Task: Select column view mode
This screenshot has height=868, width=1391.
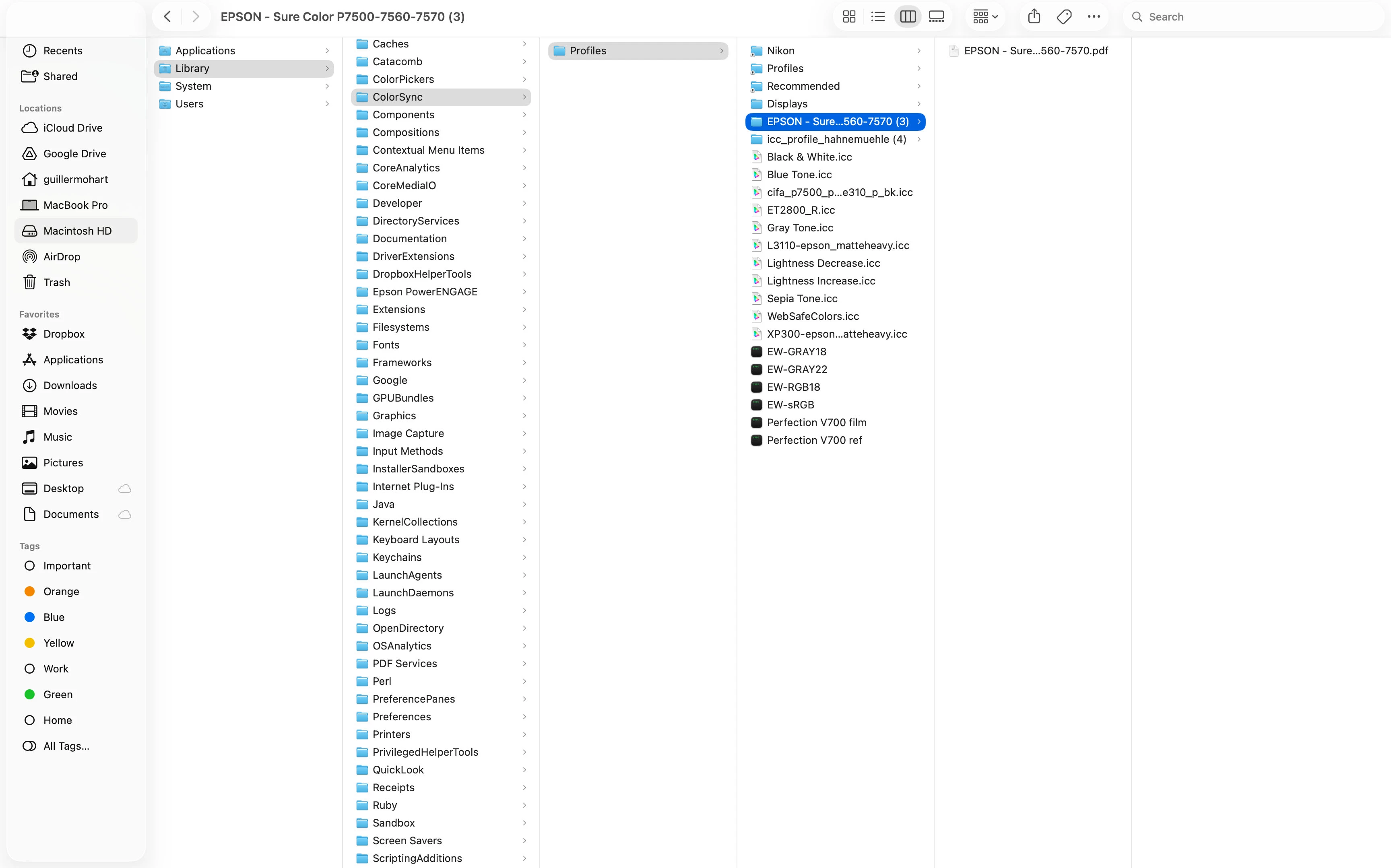Action: coord(908,16)
